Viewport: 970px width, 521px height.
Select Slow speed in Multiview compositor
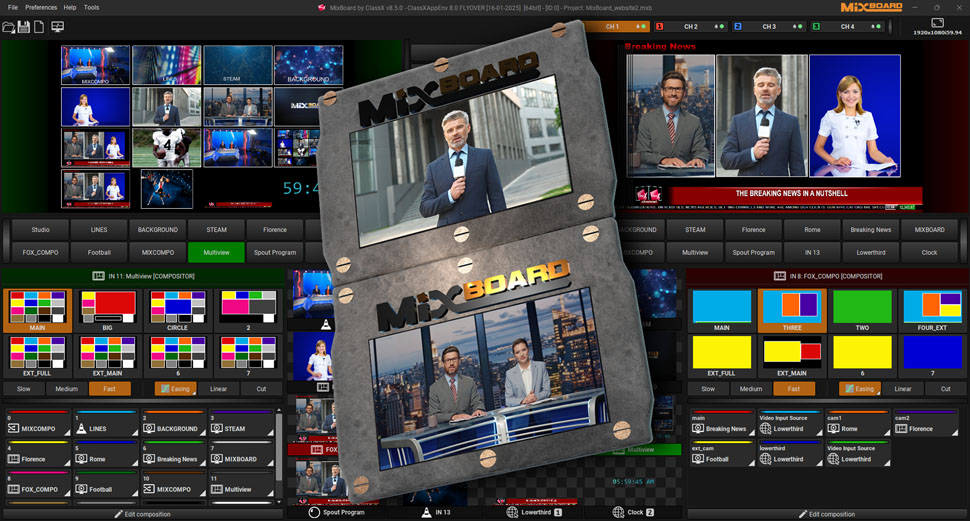[x=22, y=389]
